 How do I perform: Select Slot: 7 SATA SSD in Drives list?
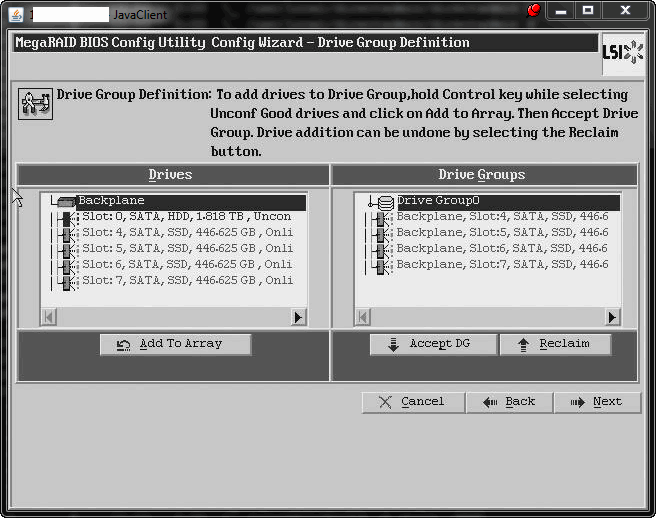187,280
